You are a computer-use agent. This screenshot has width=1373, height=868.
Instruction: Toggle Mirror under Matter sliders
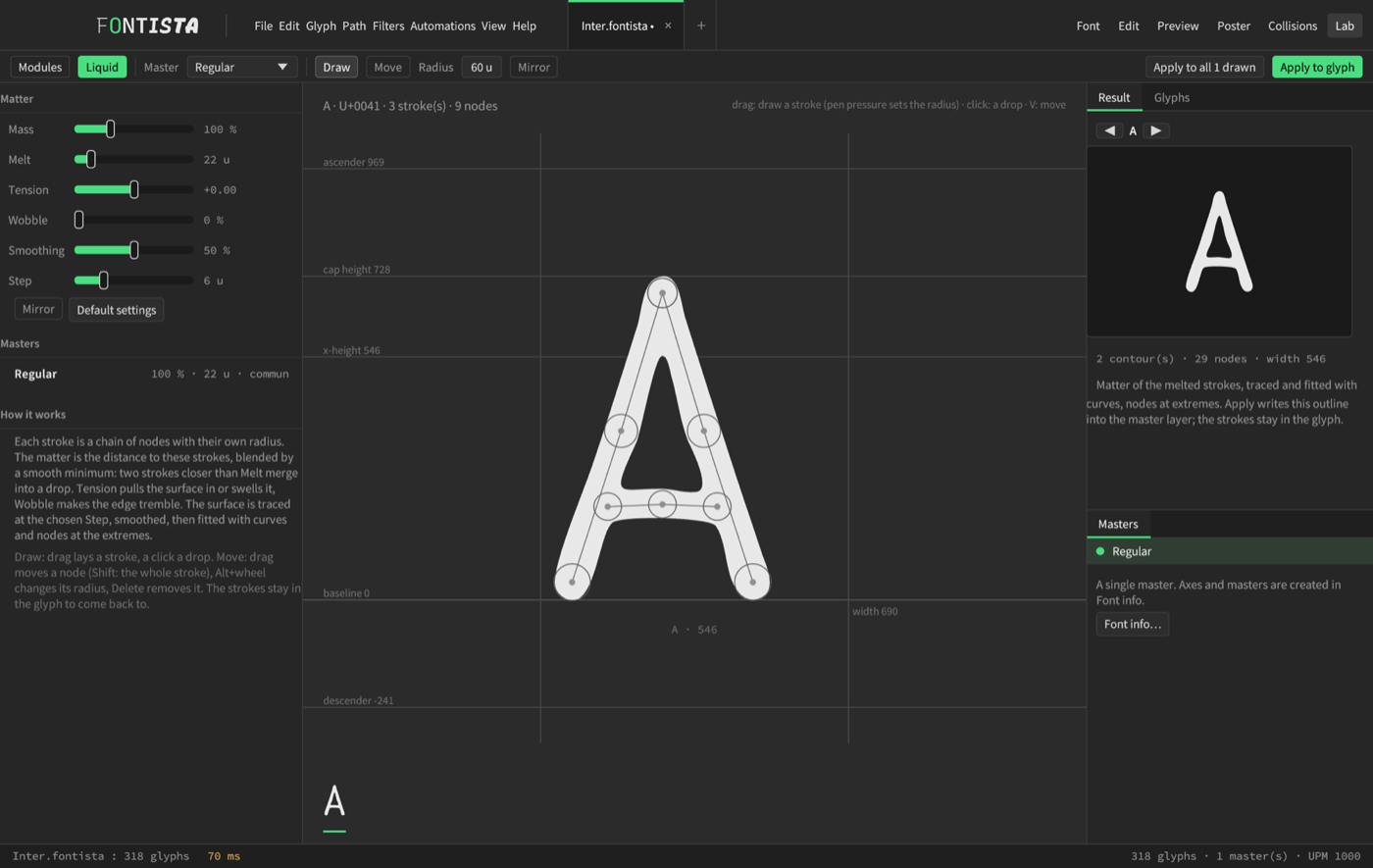[x=38, y=309]
